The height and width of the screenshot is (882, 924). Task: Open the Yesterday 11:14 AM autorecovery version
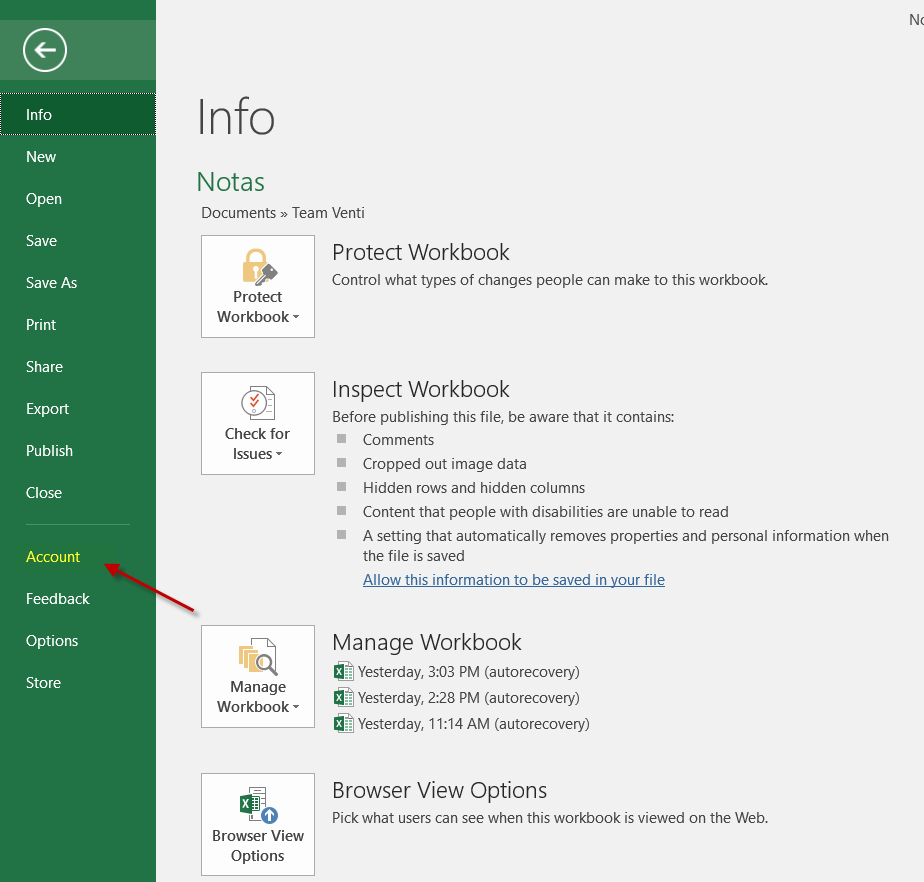[474, 724]
